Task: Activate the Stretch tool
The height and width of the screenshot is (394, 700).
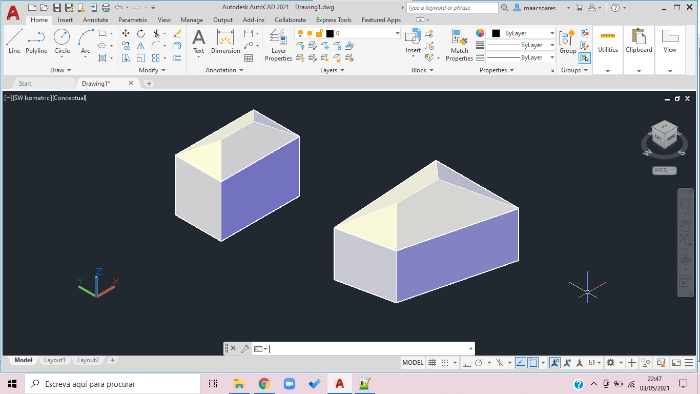Action: pos(126,58)
